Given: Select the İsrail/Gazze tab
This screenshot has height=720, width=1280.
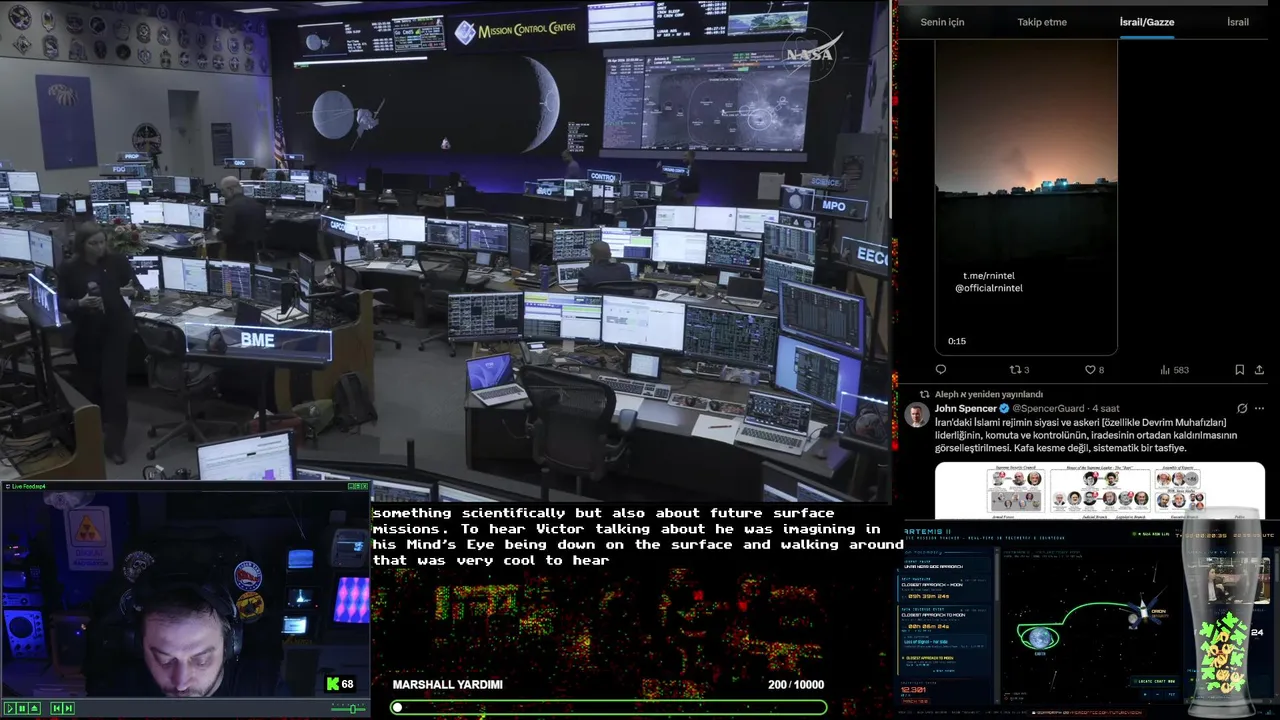Looking at the screenshot, I should [1147, 22].
